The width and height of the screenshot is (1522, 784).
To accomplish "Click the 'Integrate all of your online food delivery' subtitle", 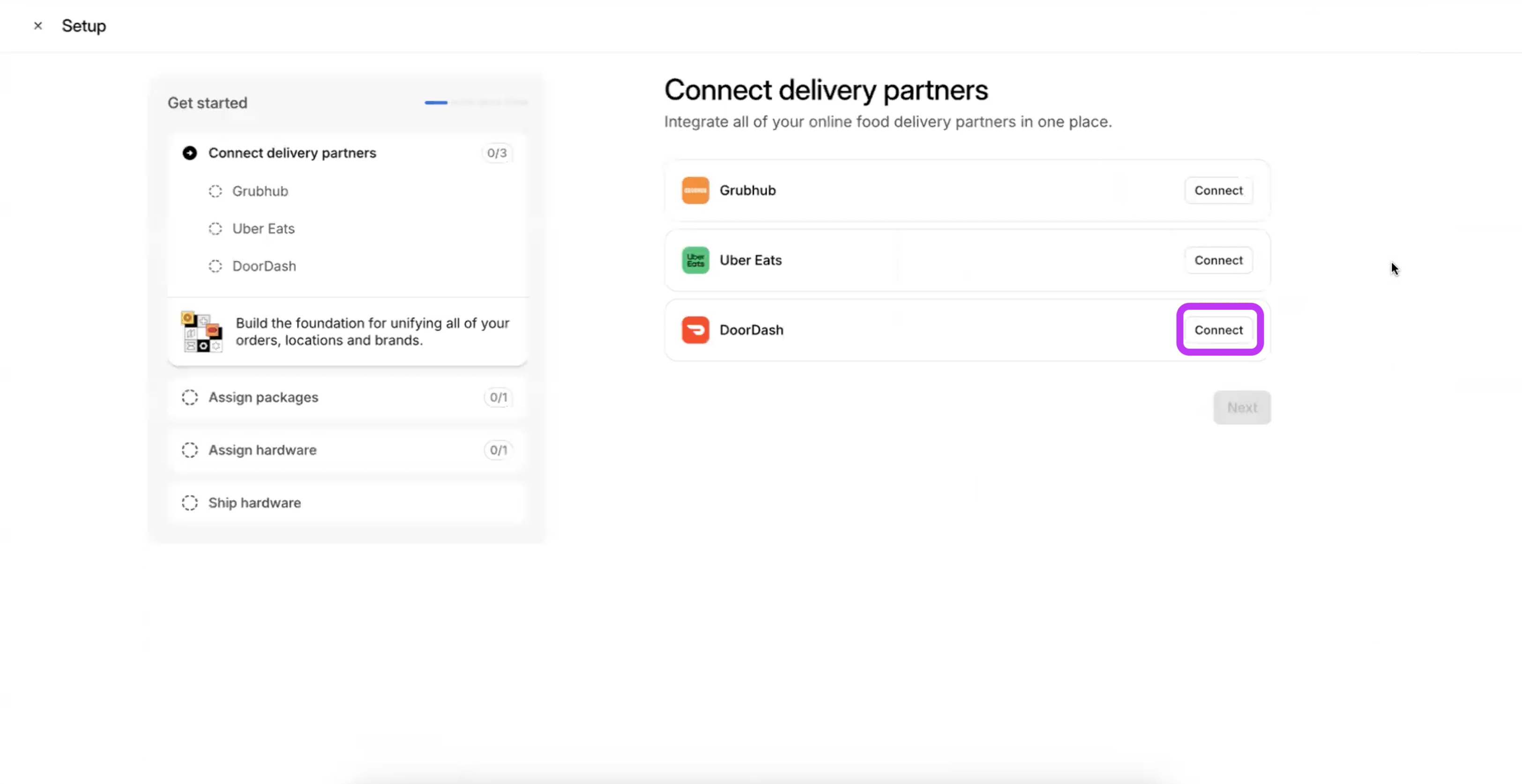I will [x=888, y=122].
